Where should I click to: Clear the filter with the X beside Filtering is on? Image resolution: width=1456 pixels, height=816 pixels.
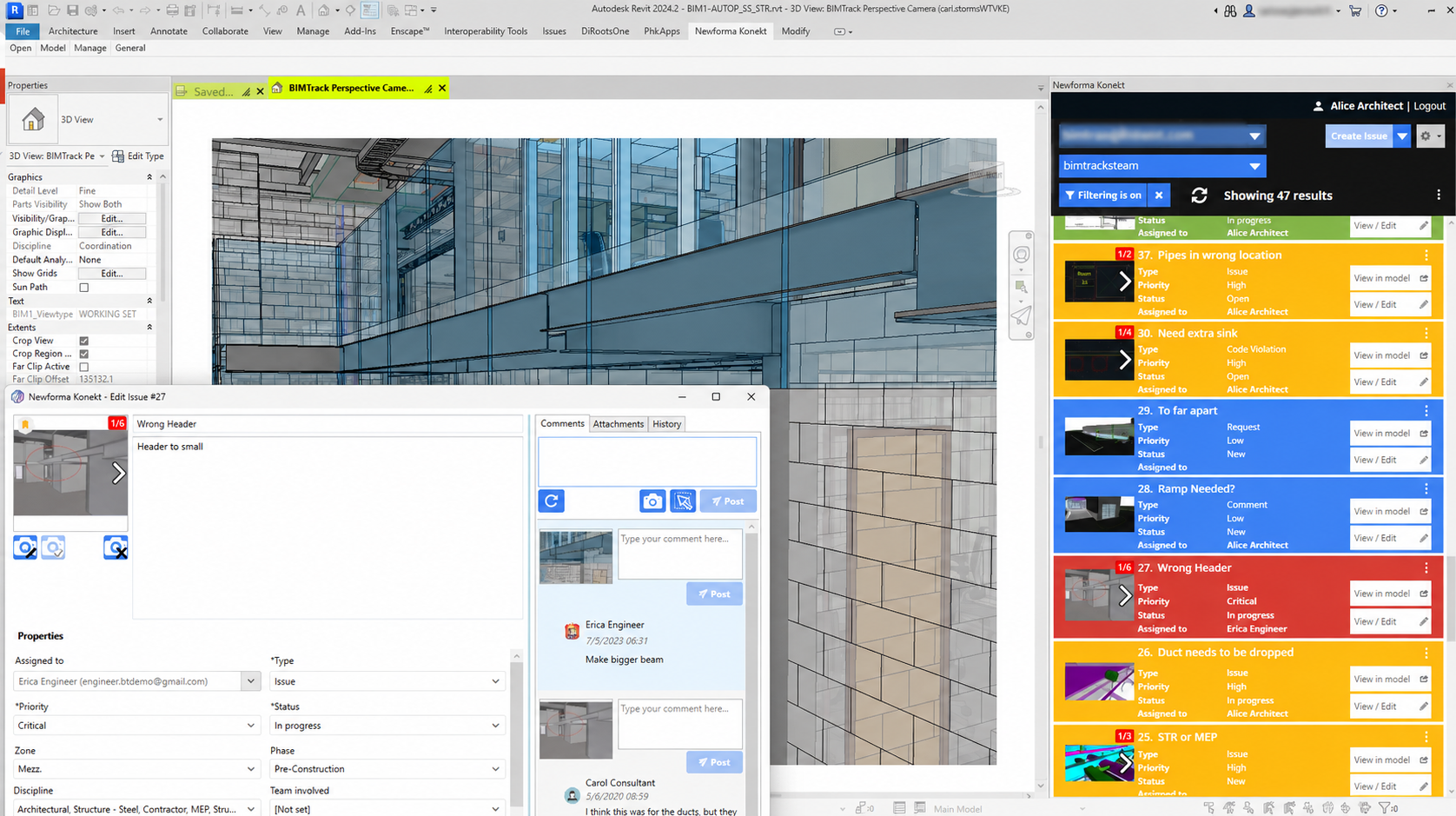(1159, 196)
